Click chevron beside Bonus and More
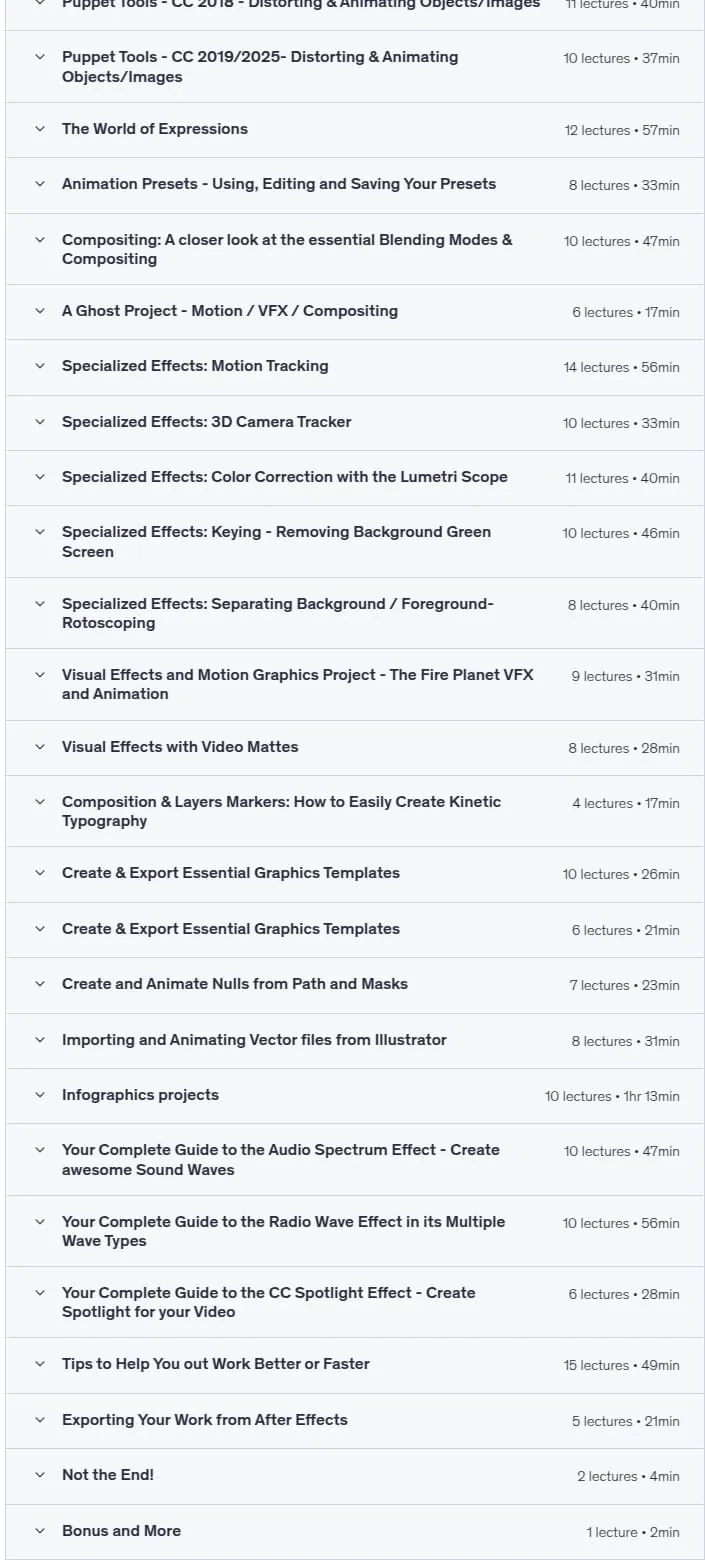Image resolution: width=705 pixels, height=1560 pixels. click(40, 1531)
